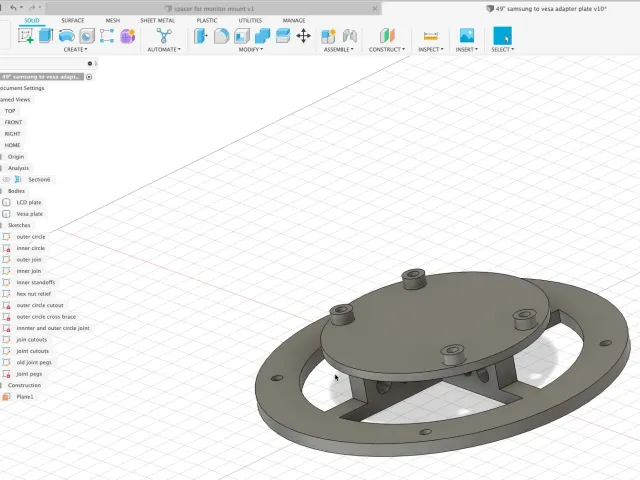Viewport: 640px width, 480px height.
Task: Open the AUTOMATE dropdown menu
Action: point(164,49)
